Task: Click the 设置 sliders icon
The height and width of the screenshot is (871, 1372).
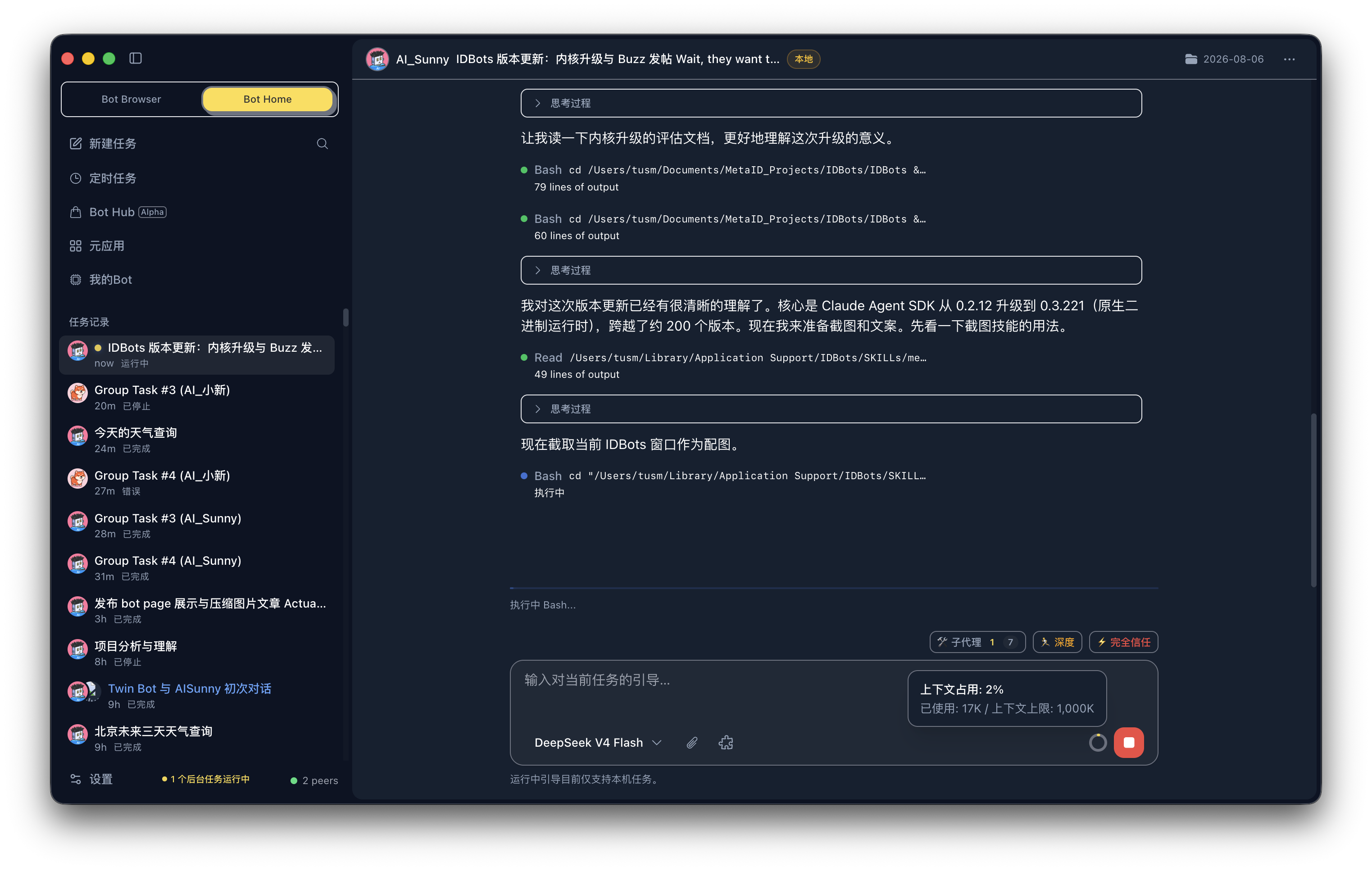Action: point(76,779)
